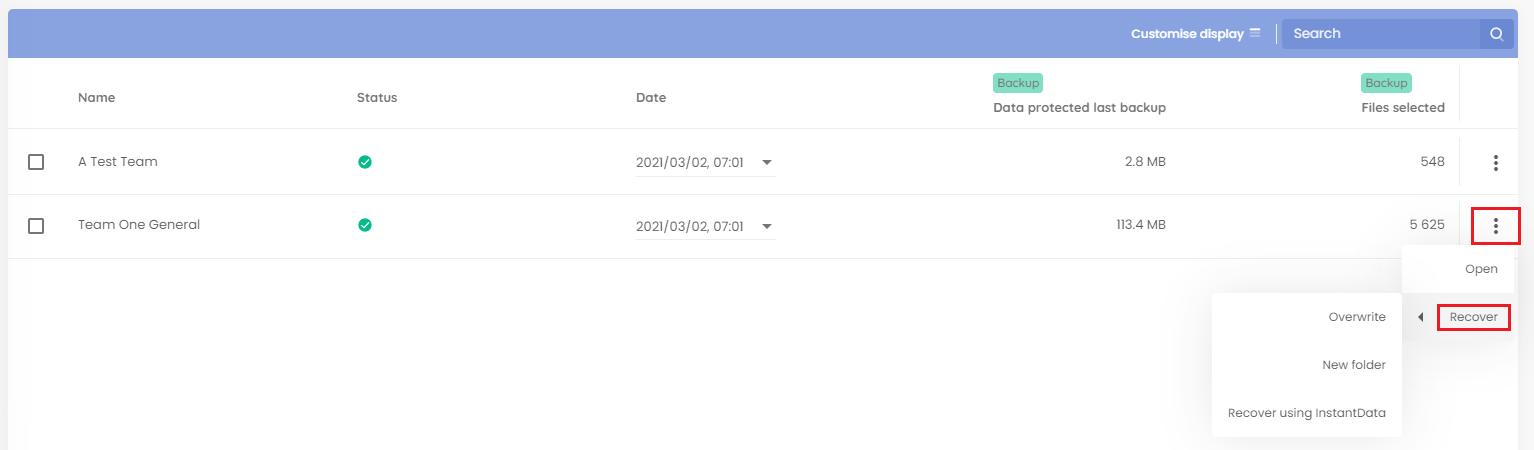Click green status check for A Test Team
The image size is (1534, 450).
[365, 162]
